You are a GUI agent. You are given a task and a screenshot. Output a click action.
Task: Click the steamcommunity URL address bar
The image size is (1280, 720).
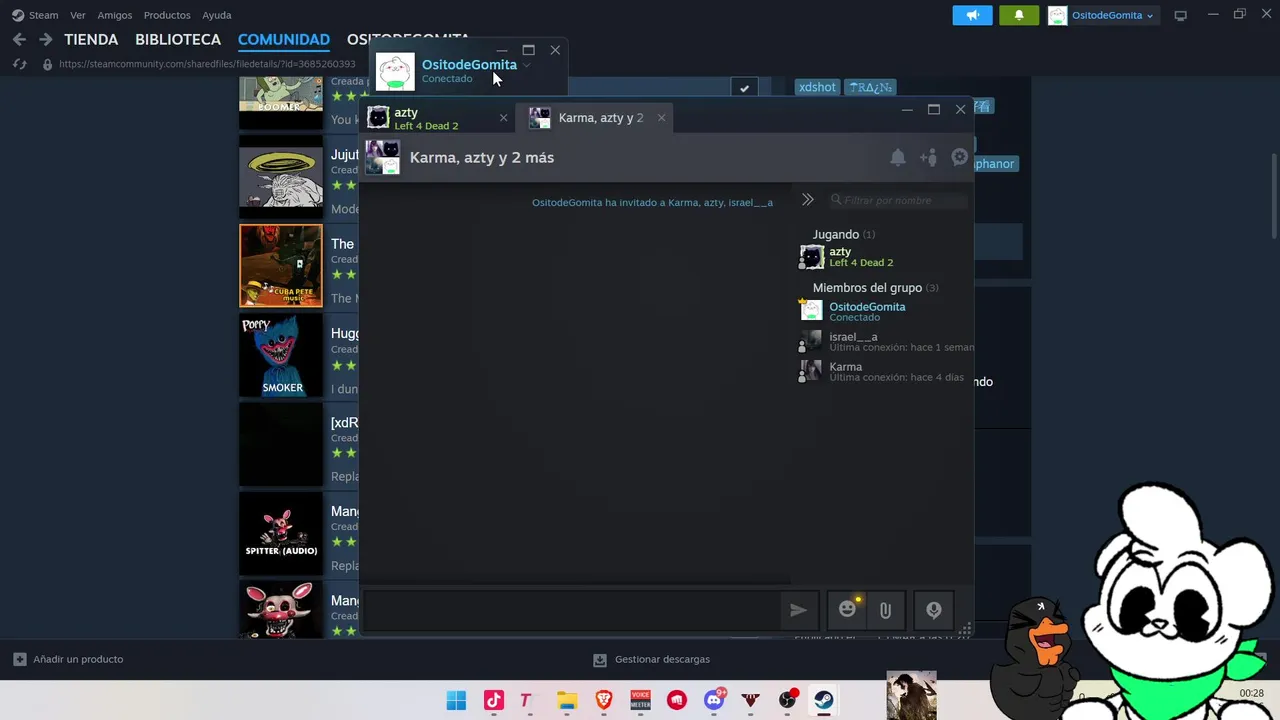point(207,64)
